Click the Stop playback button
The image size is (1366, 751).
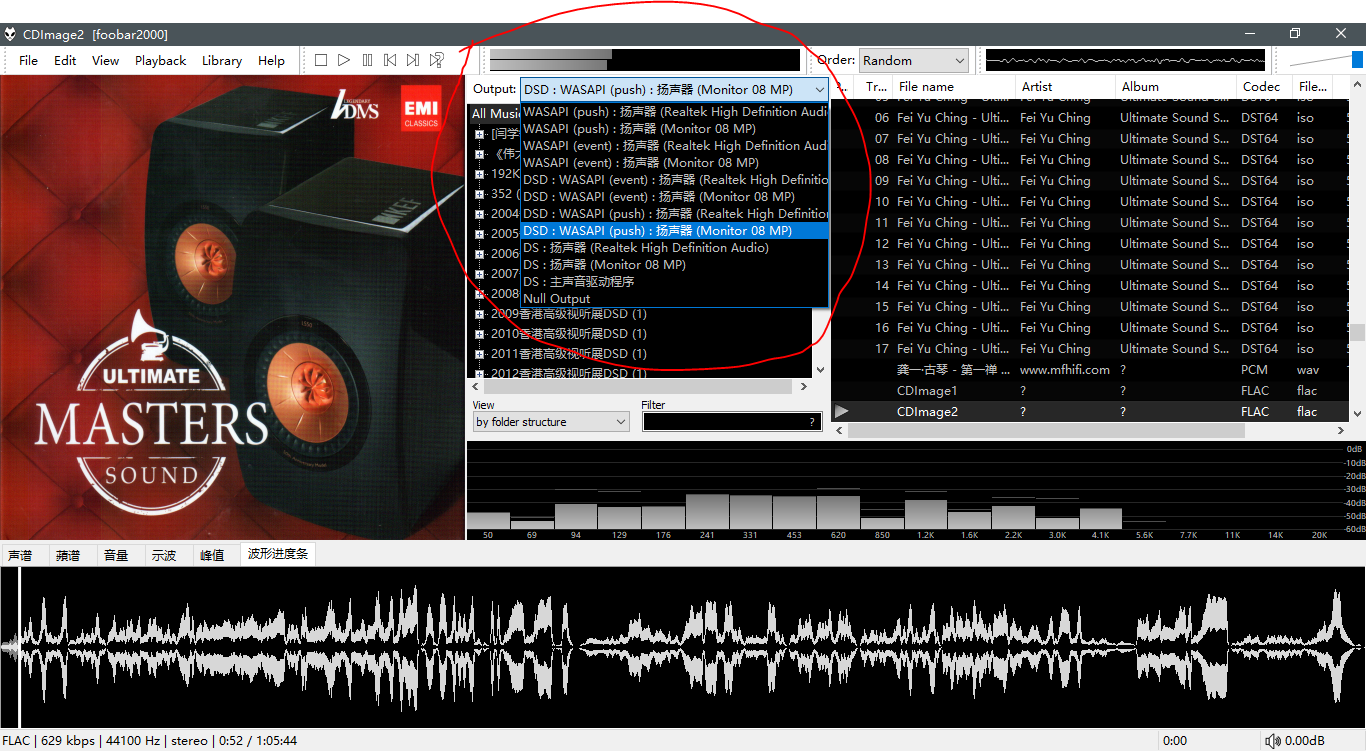(321, 60)
